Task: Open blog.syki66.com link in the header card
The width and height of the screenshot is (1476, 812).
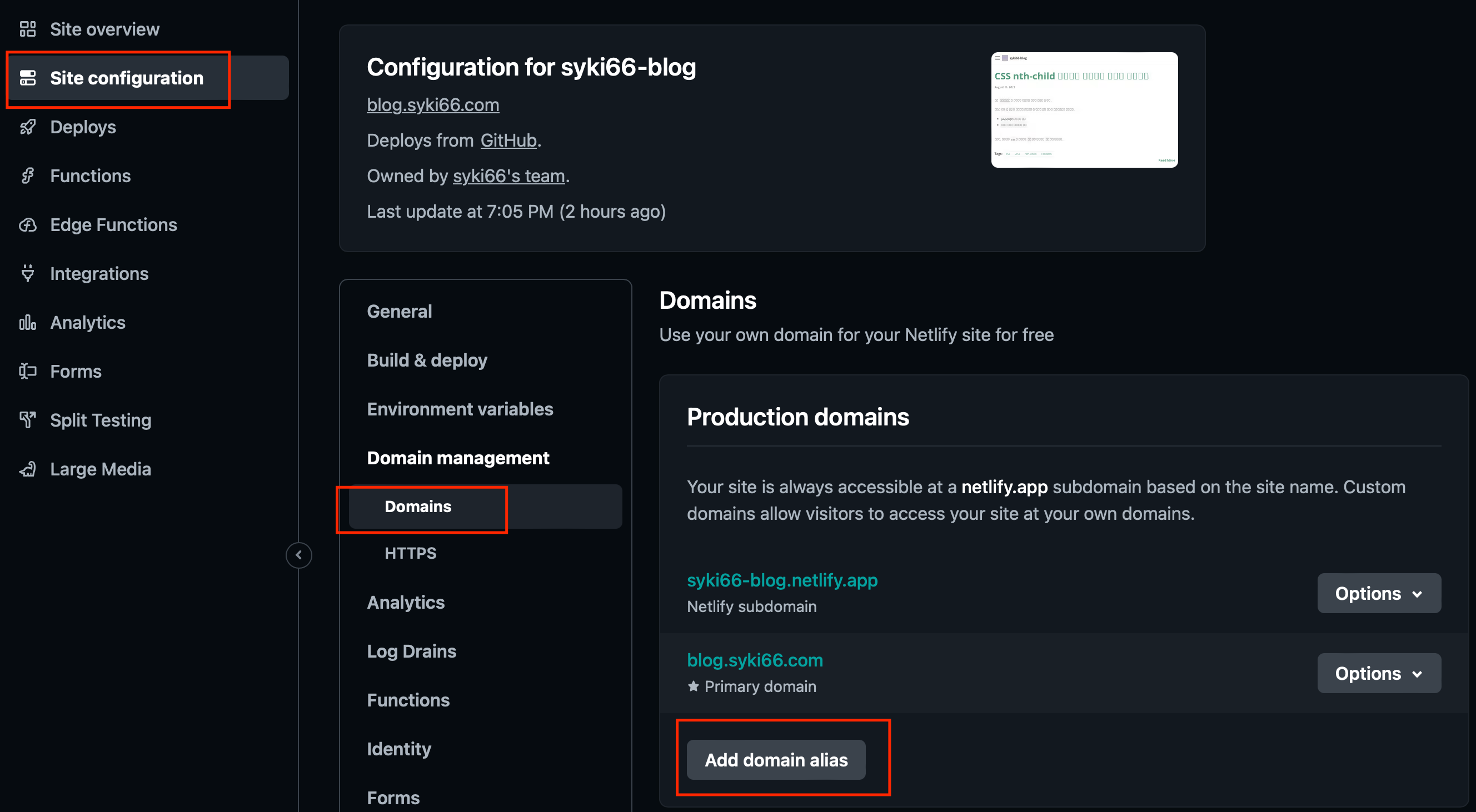Action: (x=432, y=105)
